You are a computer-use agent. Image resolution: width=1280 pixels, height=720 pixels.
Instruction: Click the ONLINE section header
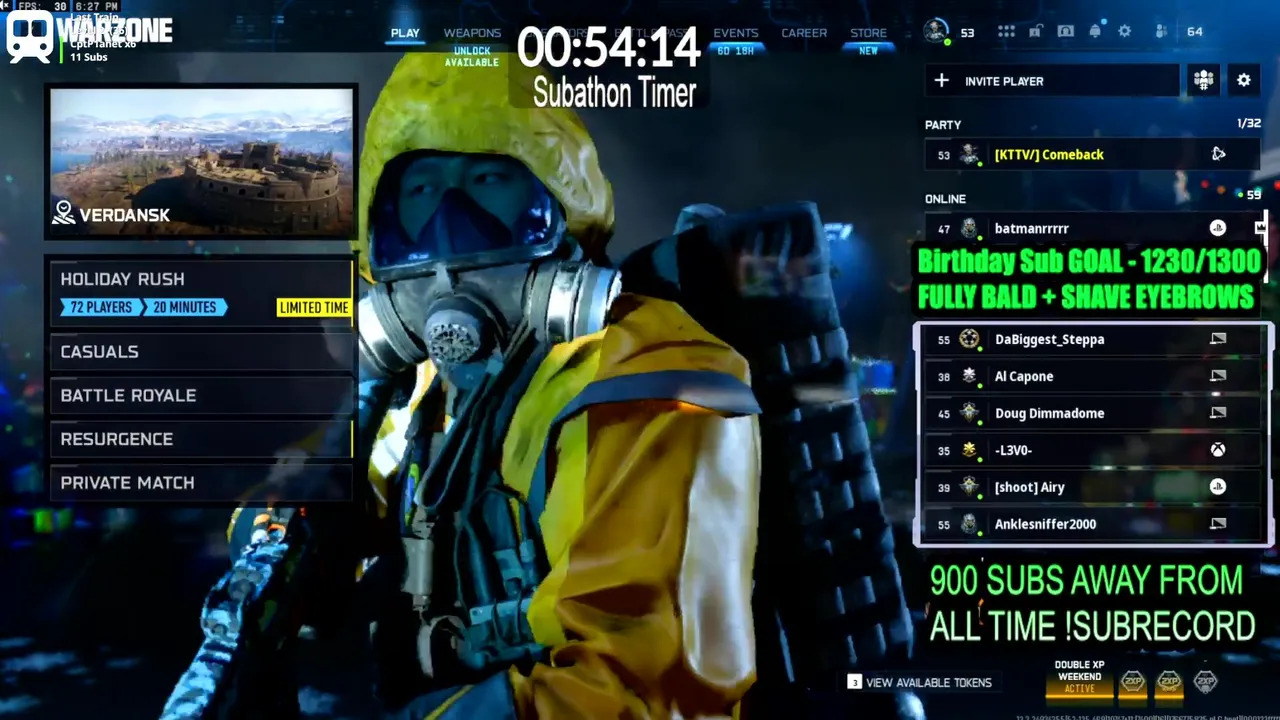point(945,199)
